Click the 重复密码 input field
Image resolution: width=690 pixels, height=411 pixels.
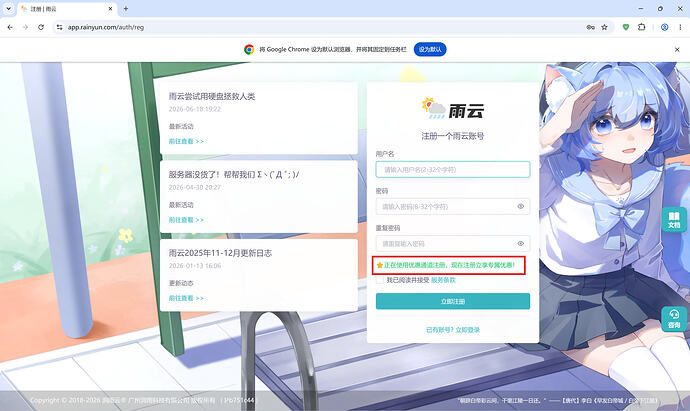click(453, 243)
